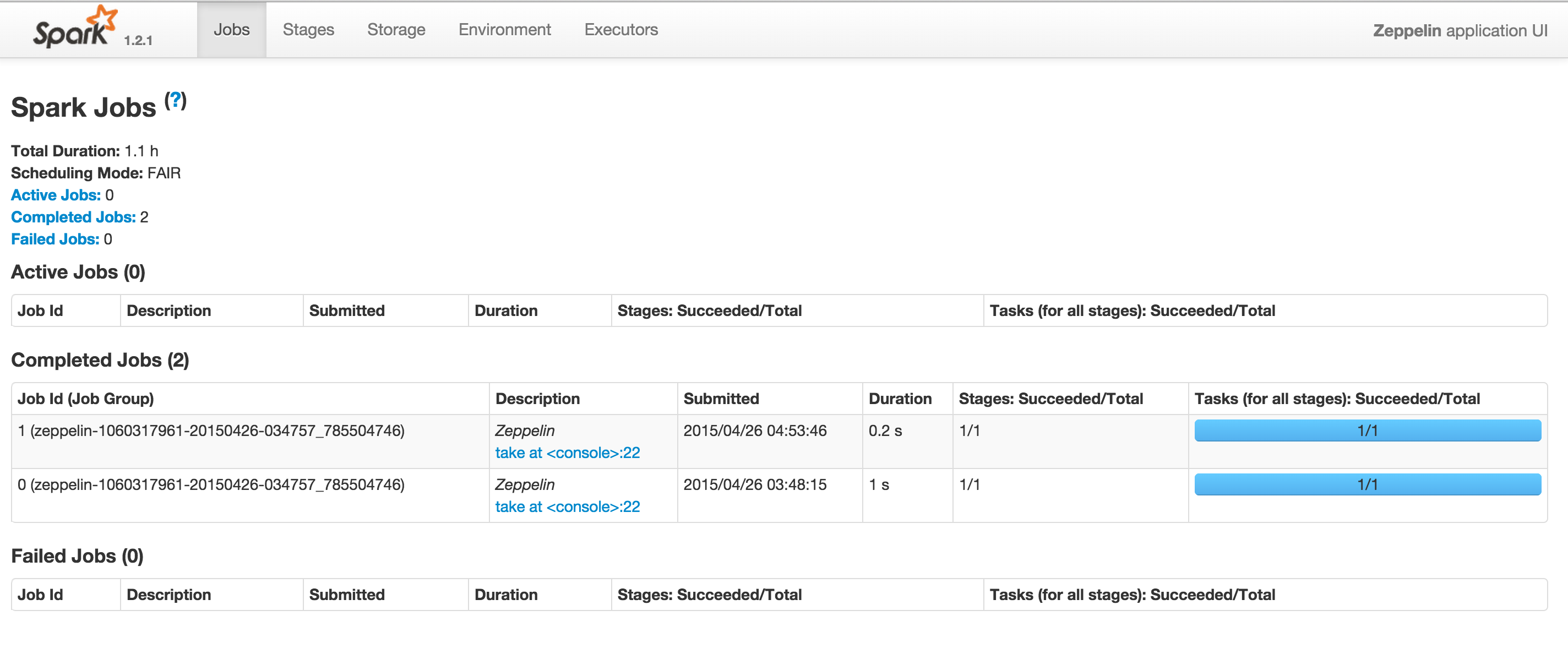Screen dimensions: 1568x654
Task: Open the Spark Jobs help (?) link
Action: tap(176, 100)
